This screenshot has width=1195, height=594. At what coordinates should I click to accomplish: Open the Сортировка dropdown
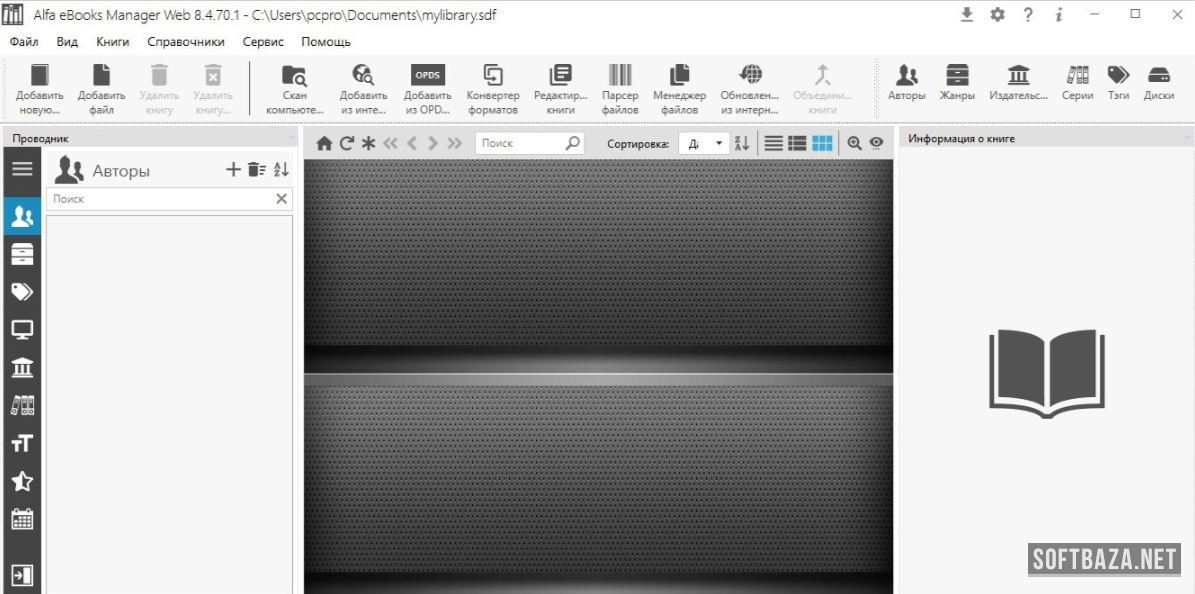click(x=705, y=143)
